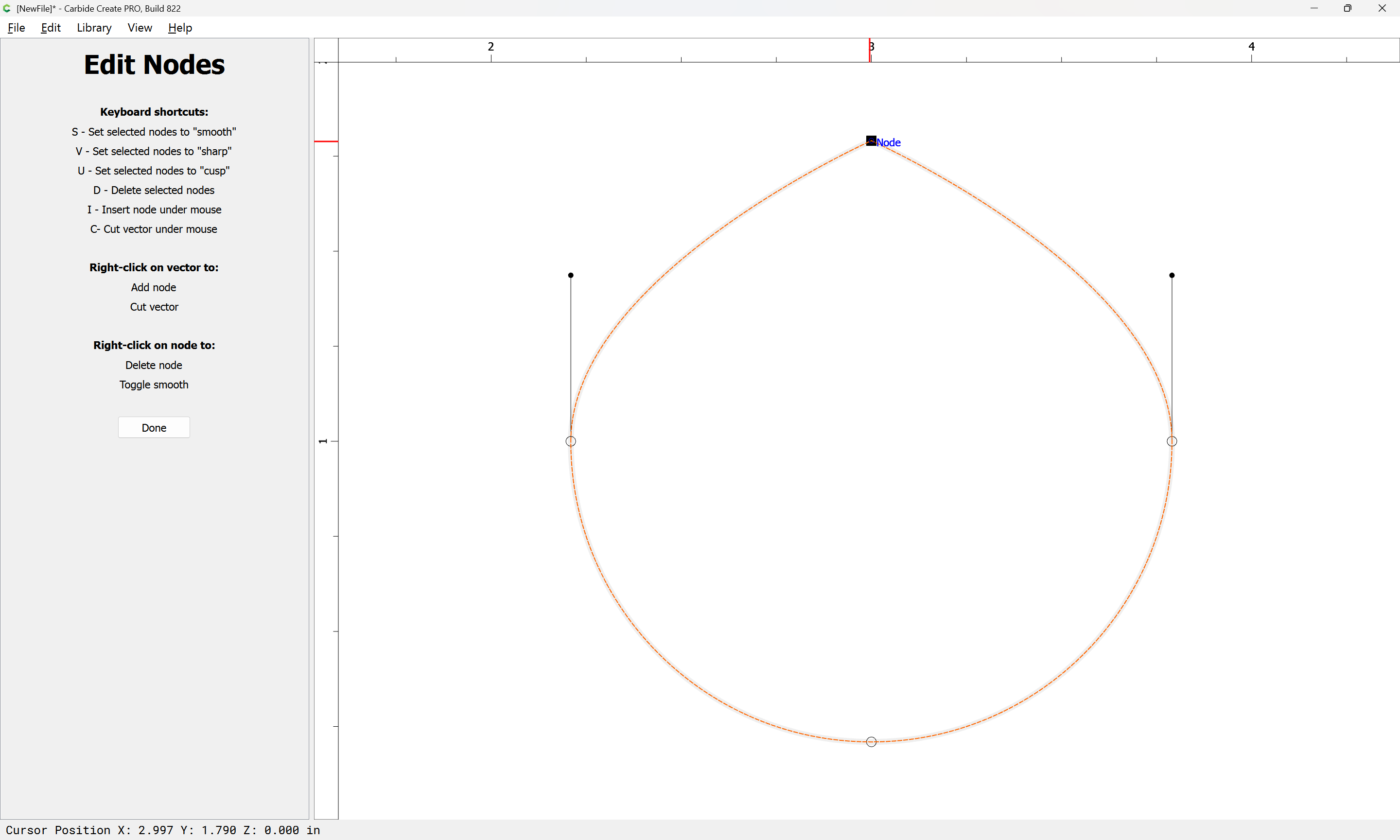Restore down the application window

[x=1347, y=8]
